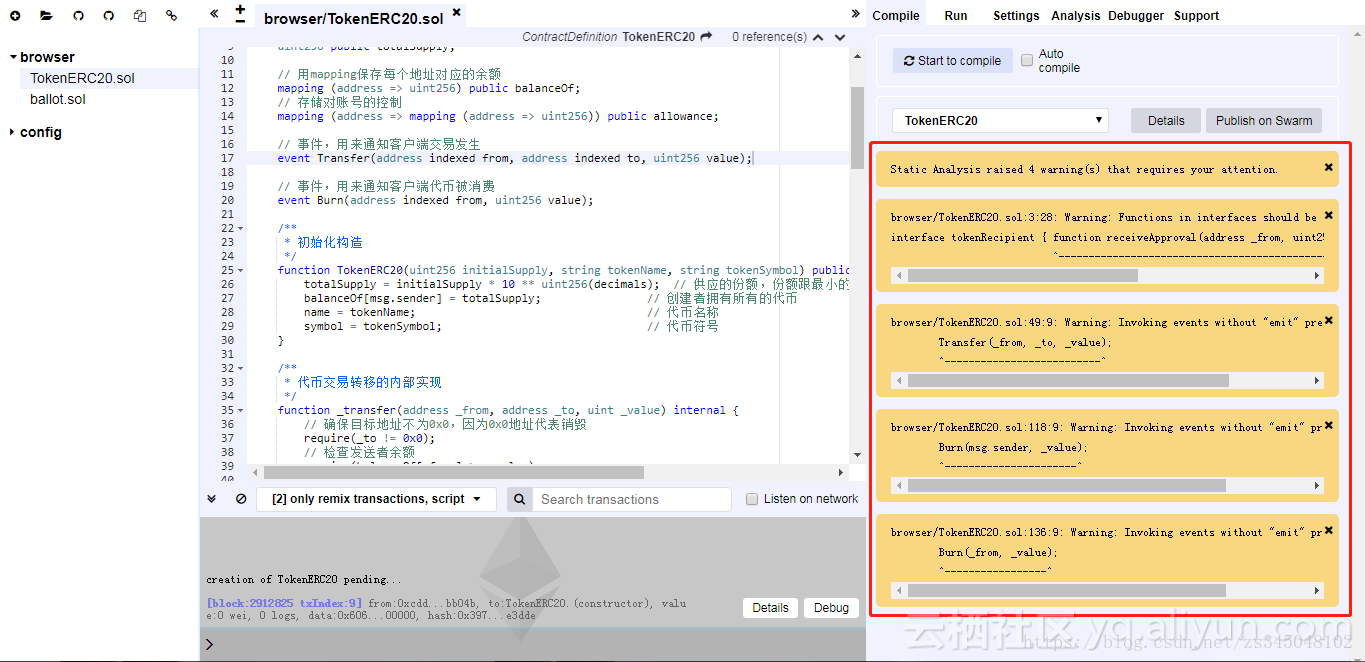Click the chain link connect icon
This screenshot has height=662, width=1365.
coord(171,16)
